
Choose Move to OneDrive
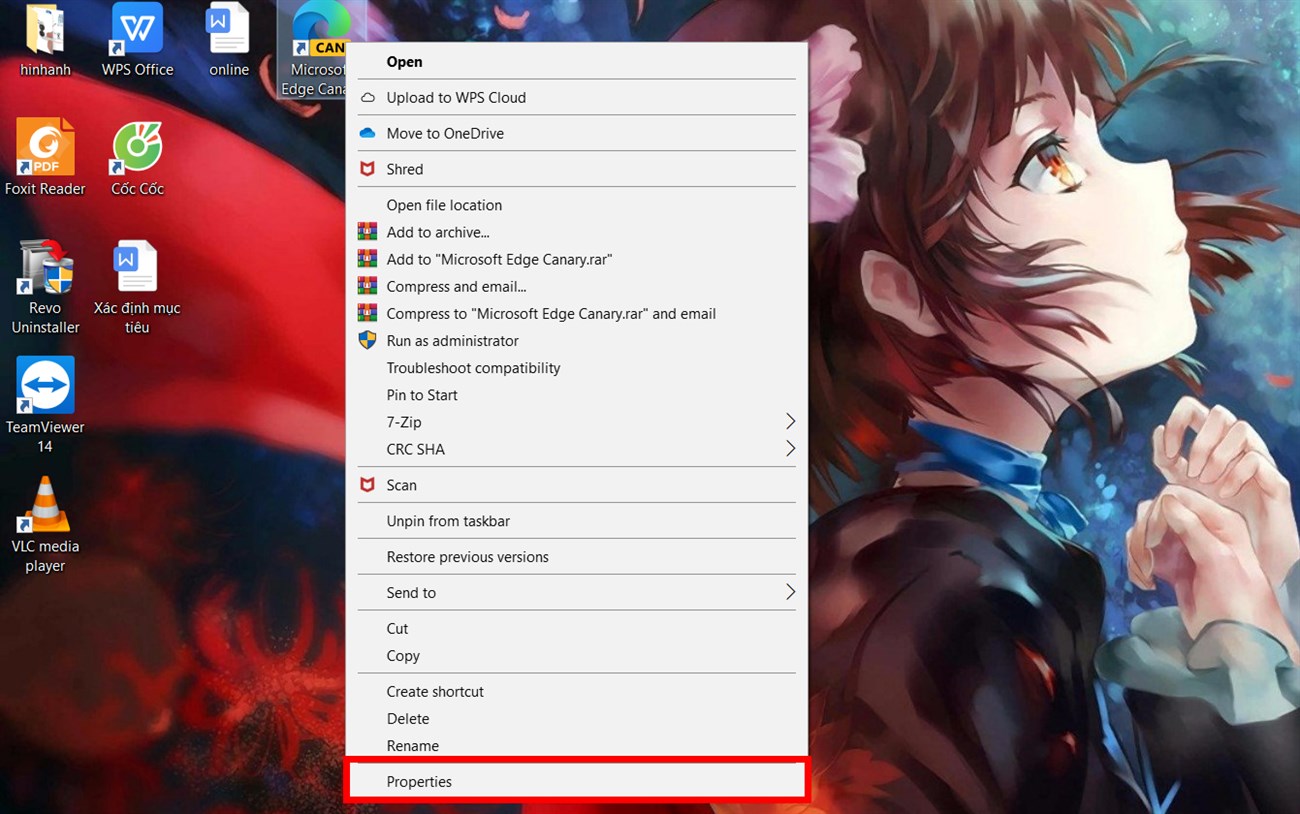pyautogui.click(x=576, y=133)
